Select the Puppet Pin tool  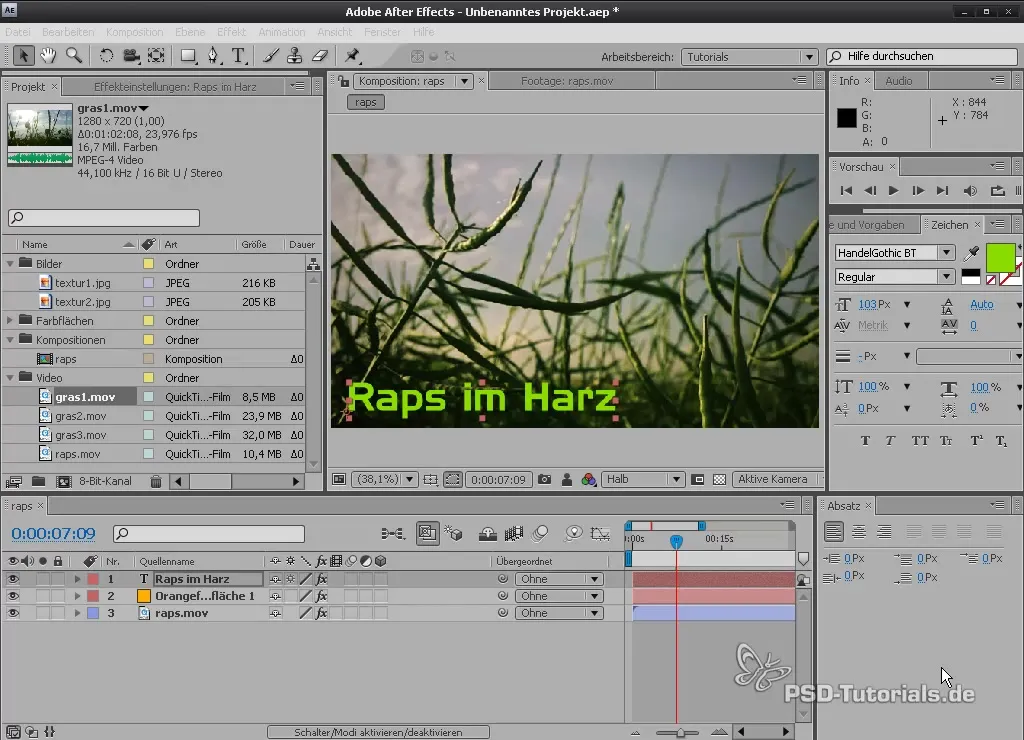pos(353,56)
